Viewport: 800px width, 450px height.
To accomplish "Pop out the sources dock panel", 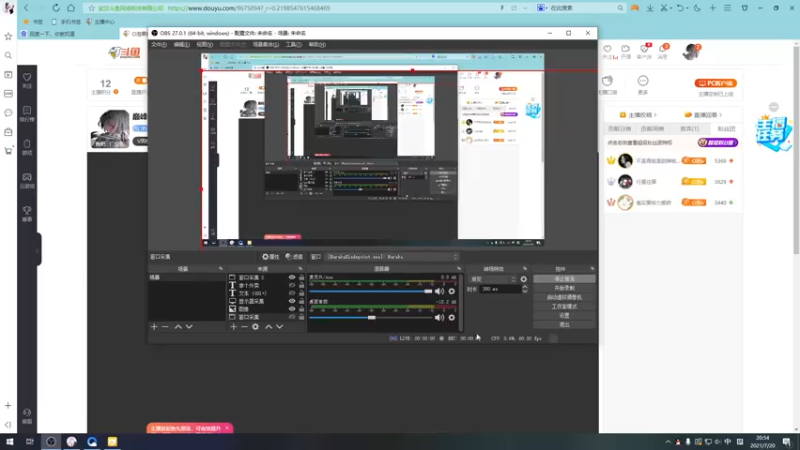I will 300,268.
